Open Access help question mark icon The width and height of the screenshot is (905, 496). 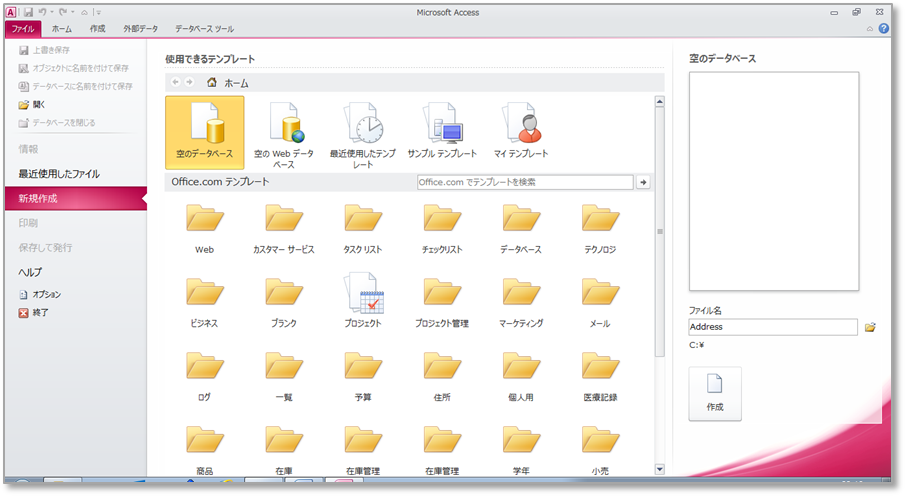coord(884,28)
